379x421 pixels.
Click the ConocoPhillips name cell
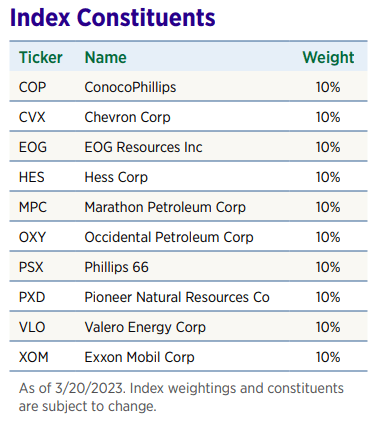click(130, 87)
